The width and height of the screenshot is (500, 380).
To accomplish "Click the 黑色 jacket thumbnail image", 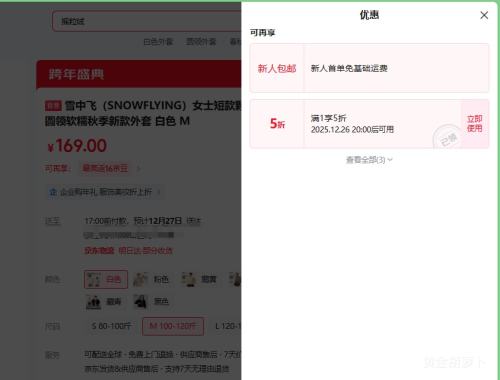I will click(x=141, y=302).
